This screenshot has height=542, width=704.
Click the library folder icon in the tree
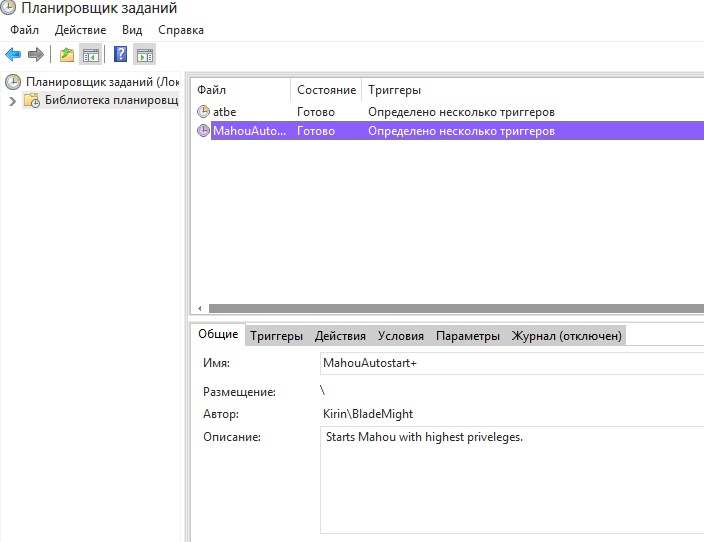[x=32, y=100]
